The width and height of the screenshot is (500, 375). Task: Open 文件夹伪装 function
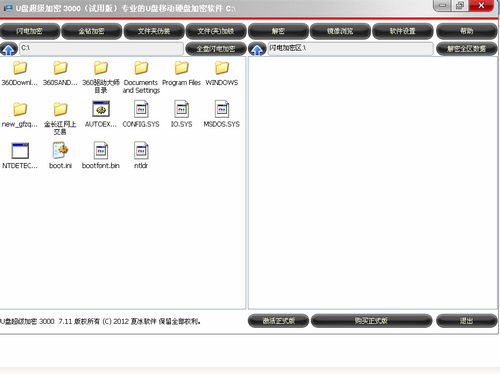pos(154,31)
